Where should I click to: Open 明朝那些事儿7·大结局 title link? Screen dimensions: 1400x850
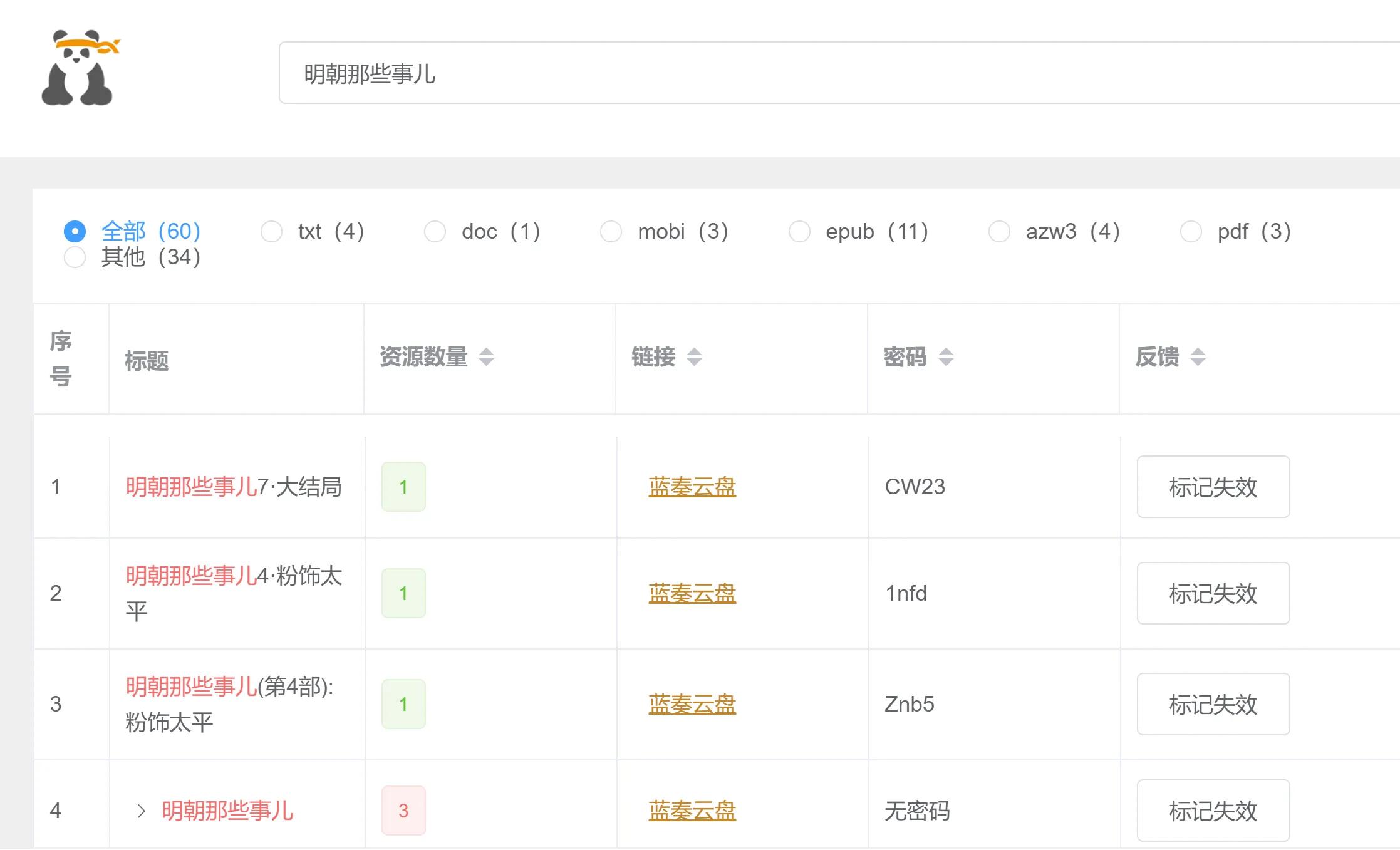coord(232,487)
